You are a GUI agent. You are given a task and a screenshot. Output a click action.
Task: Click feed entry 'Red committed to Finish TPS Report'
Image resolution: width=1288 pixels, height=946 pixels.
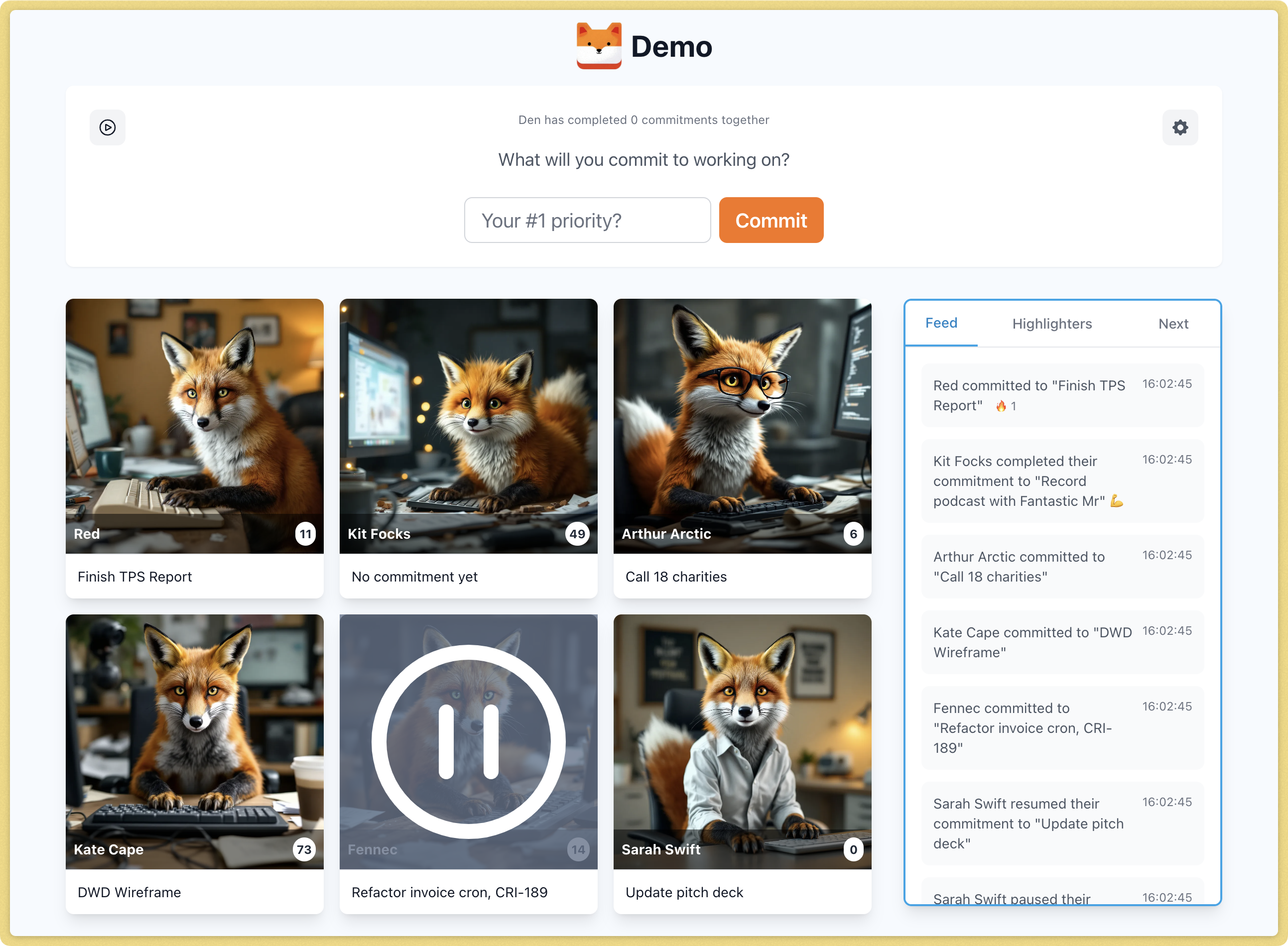[x=1062, y=395]
